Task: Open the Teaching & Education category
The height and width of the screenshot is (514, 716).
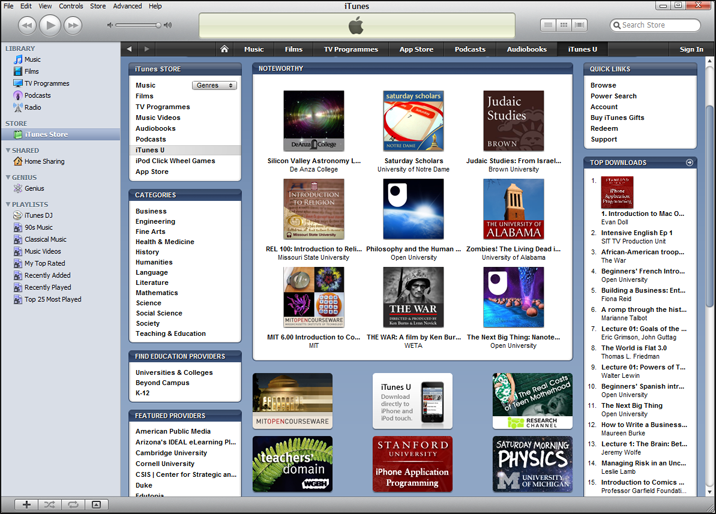Action: coord(170,334)
